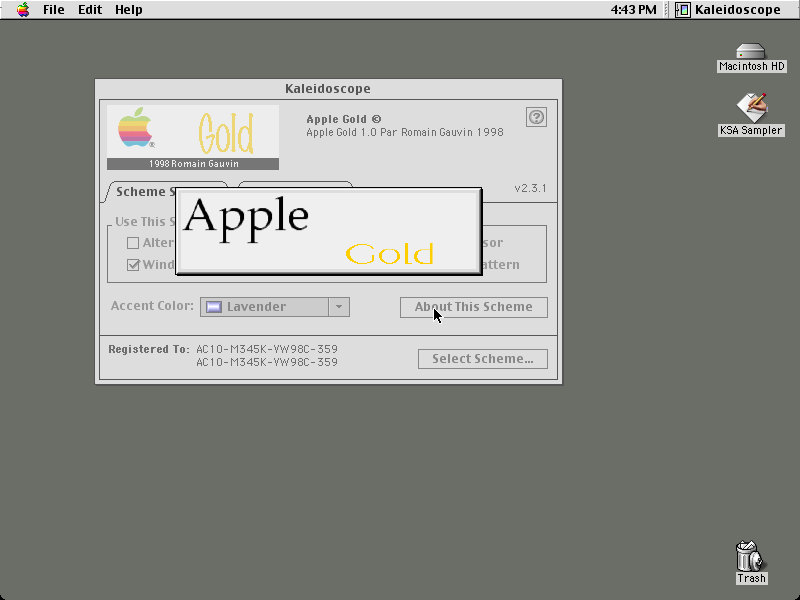This screenshot has height=600, width=800.
Task: Open the Apple menu
Action: 23,9
